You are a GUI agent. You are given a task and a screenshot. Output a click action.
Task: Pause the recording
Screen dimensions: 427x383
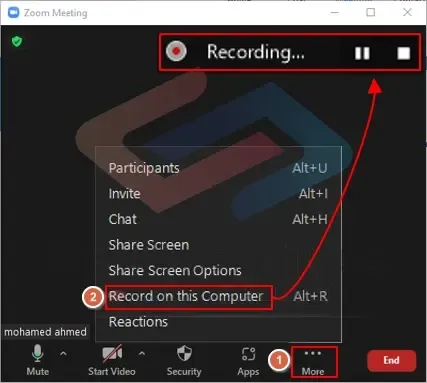362,53
